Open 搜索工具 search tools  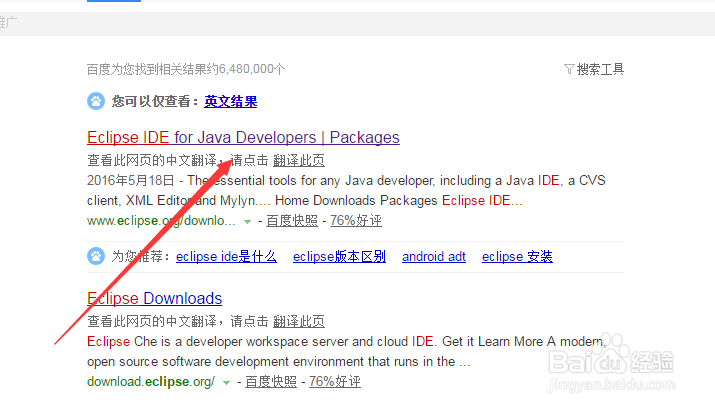600,69
